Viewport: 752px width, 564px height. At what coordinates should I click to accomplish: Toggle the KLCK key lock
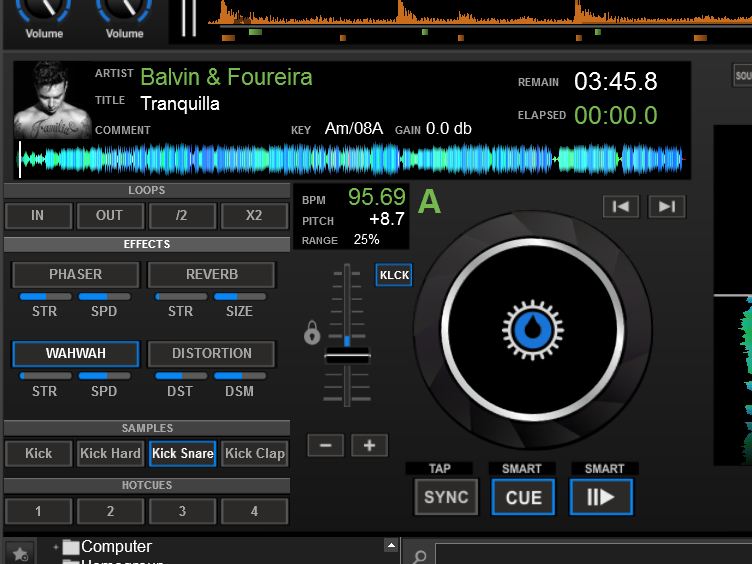[394, 275]
